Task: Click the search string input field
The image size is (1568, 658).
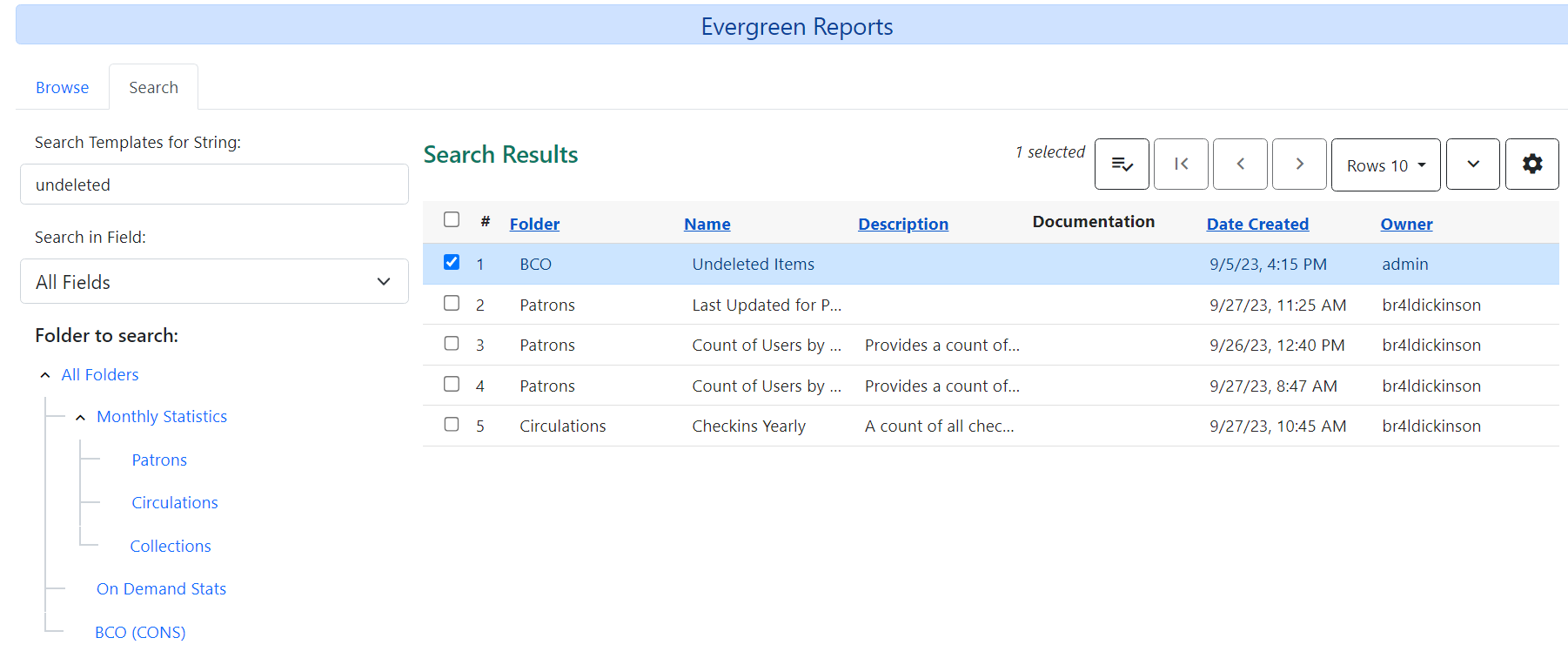Action: 214,185
